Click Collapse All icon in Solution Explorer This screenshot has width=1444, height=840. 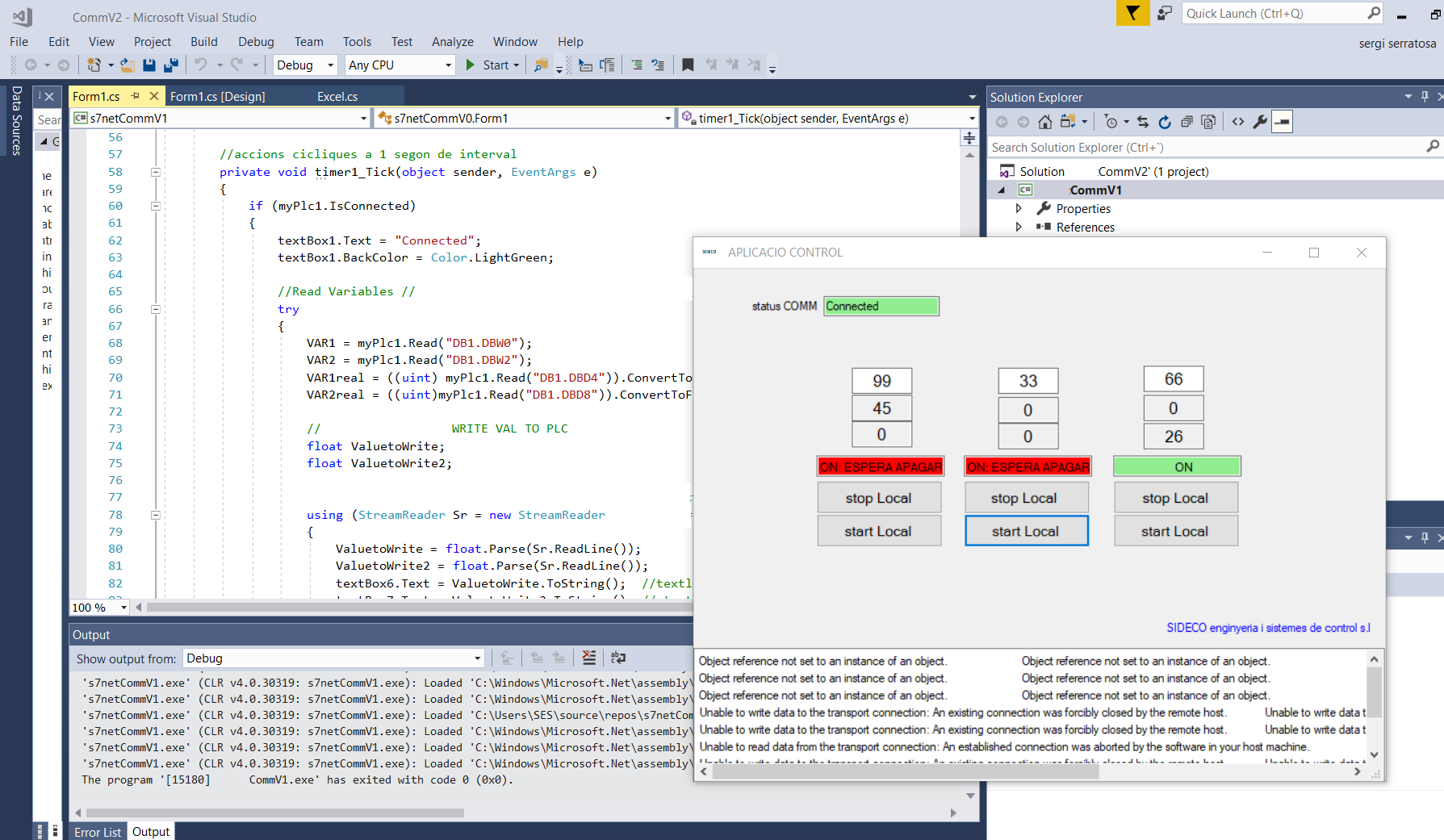[x=1187, y=122]
